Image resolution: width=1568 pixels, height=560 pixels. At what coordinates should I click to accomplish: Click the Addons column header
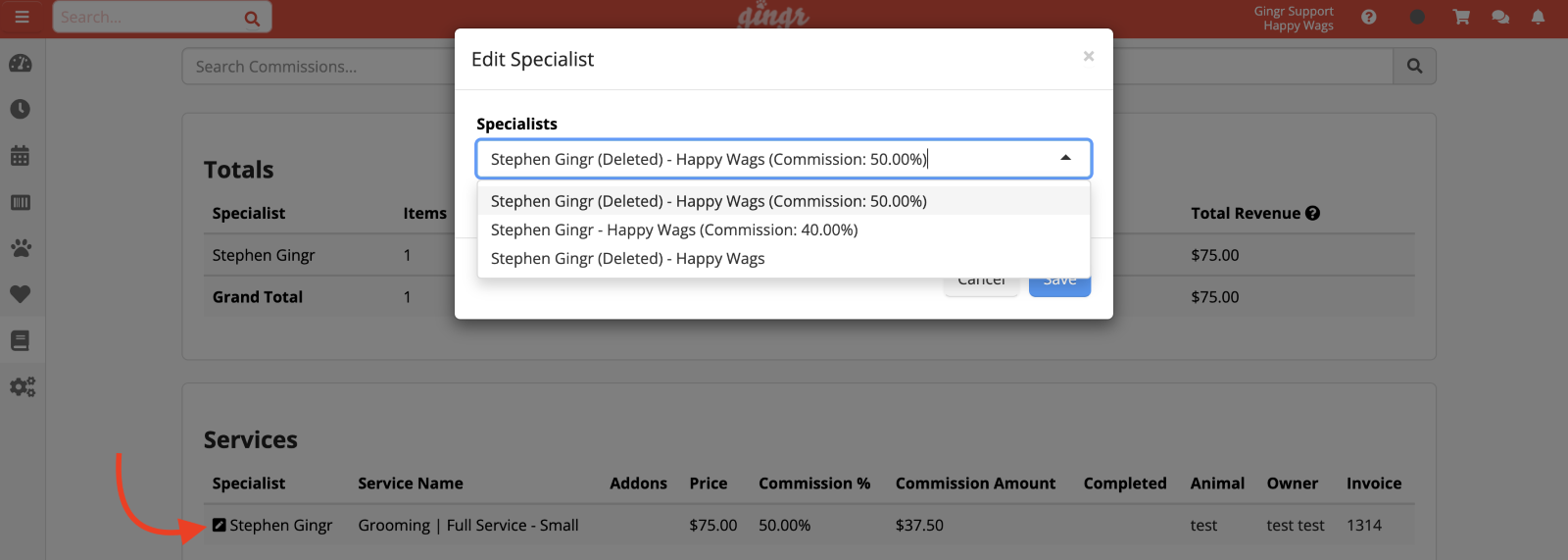(638, 483)
